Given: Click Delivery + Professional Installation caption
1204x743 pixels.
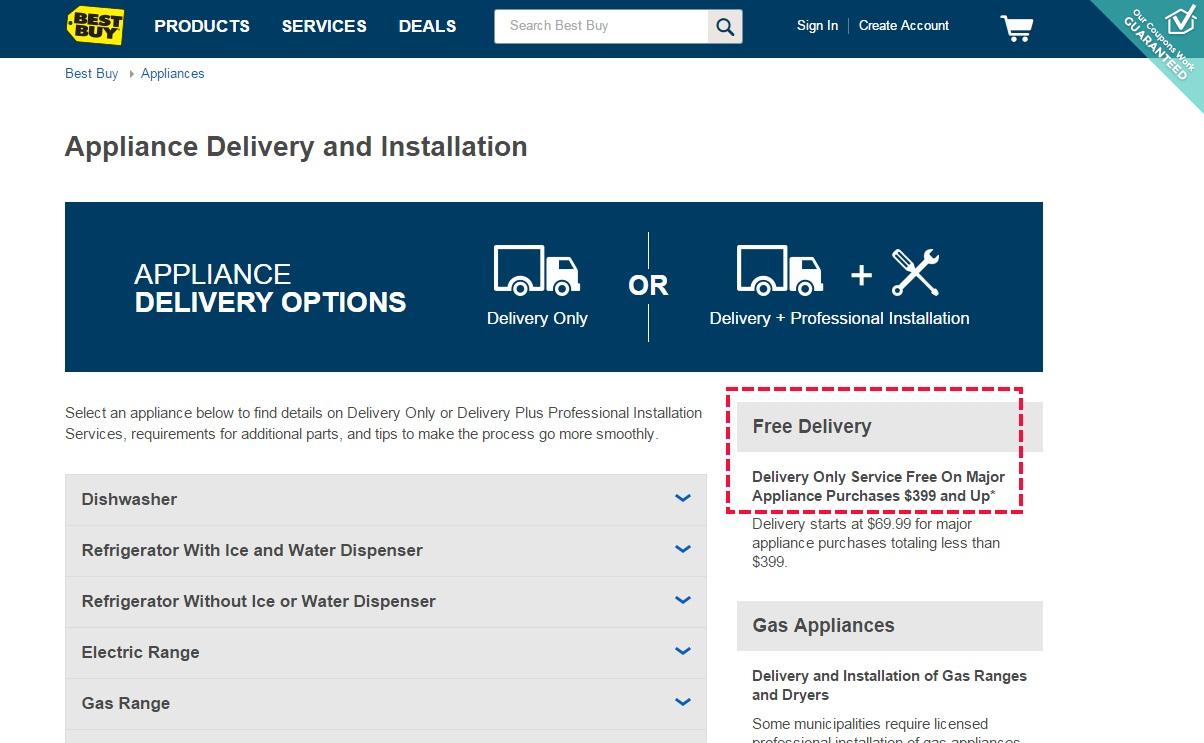Looking at the screenshot, I should coord(839,319).
